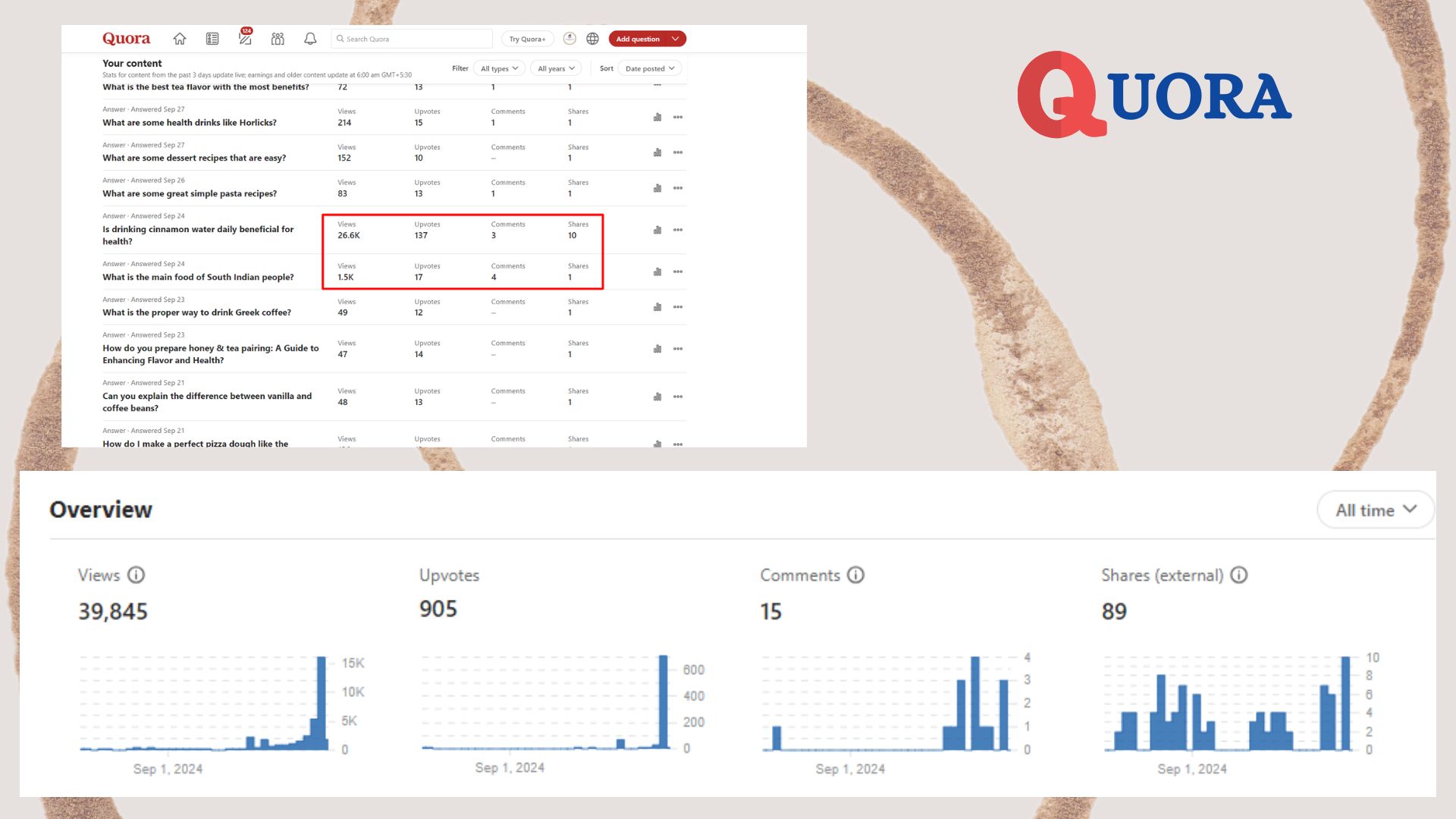Viewport: 1456px width, 819px height.
Task: Open more options for vanilla and coffee beans row
Action: click(678, 397)
